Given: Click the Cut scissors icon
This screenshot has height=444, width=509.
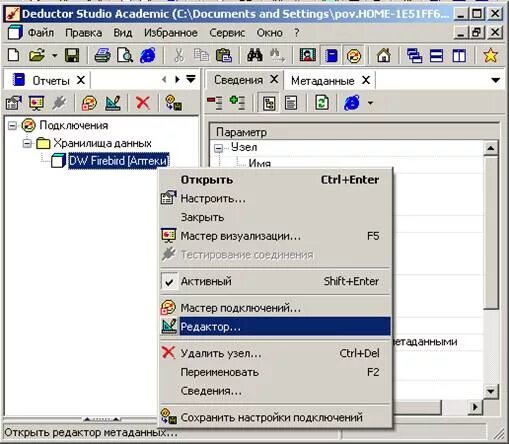Looking at the screenshot, I should tap(179, 55).
